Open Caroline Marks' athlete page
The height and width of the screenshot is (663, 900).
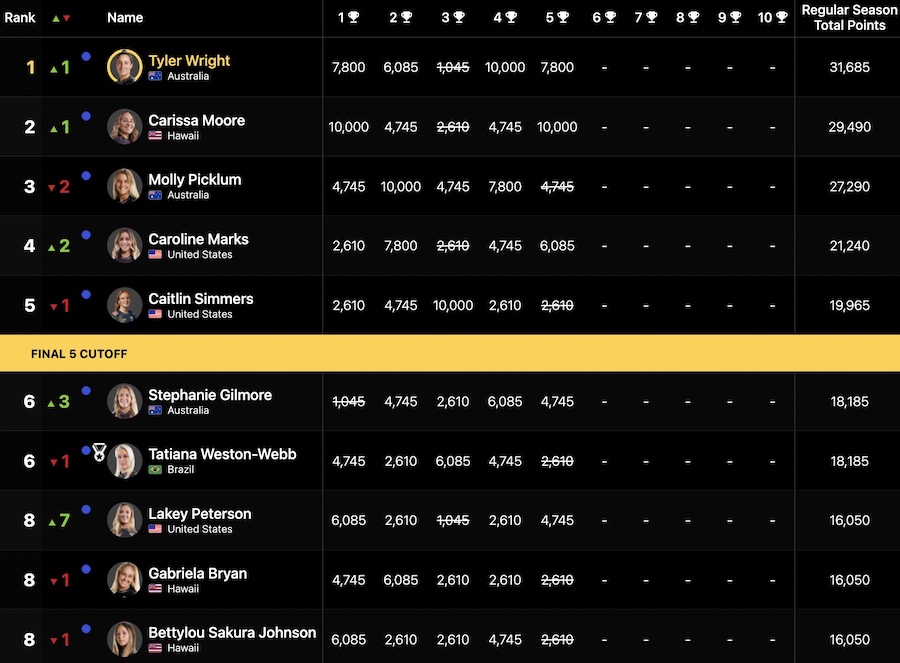pos(199,239)
